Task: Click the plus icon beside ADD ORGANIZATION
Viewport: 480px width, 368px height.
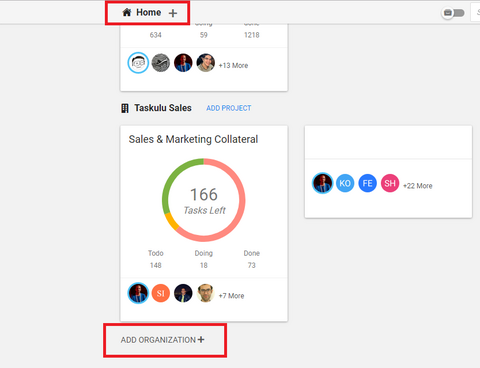Action: [201, 340]
